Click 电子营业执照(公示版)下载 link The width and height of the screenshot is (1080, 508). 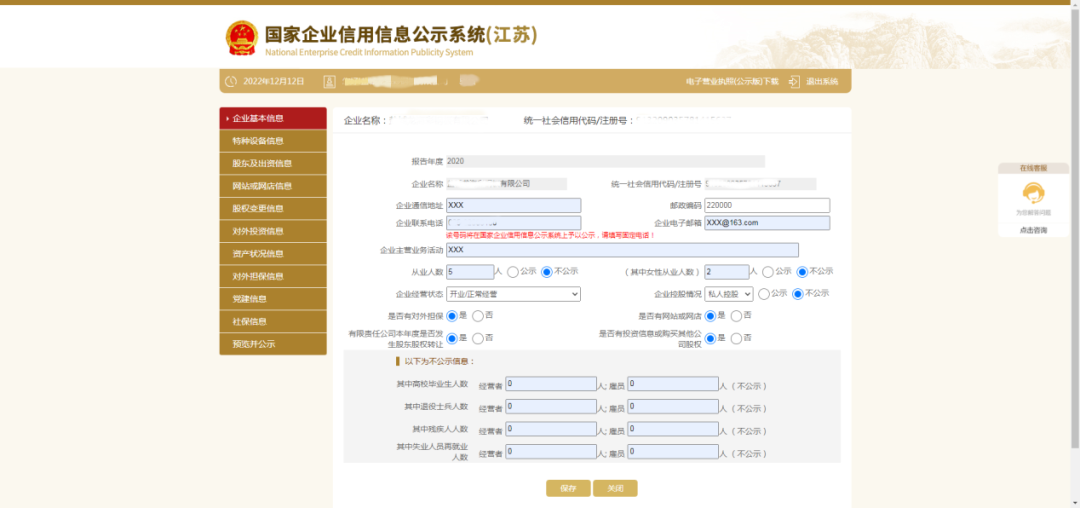pos(731,81)
